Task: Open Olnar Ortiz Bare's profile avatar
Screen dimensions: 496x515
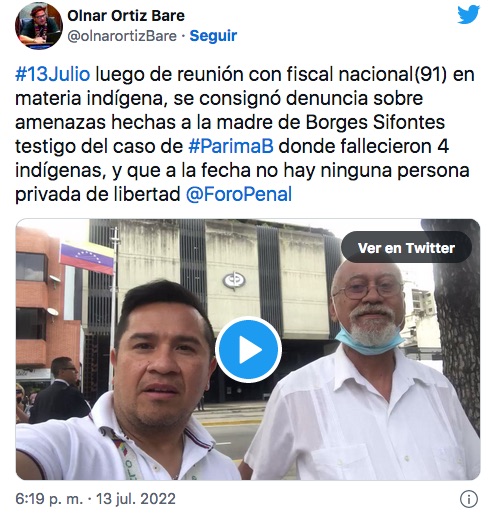Action: 39,26
